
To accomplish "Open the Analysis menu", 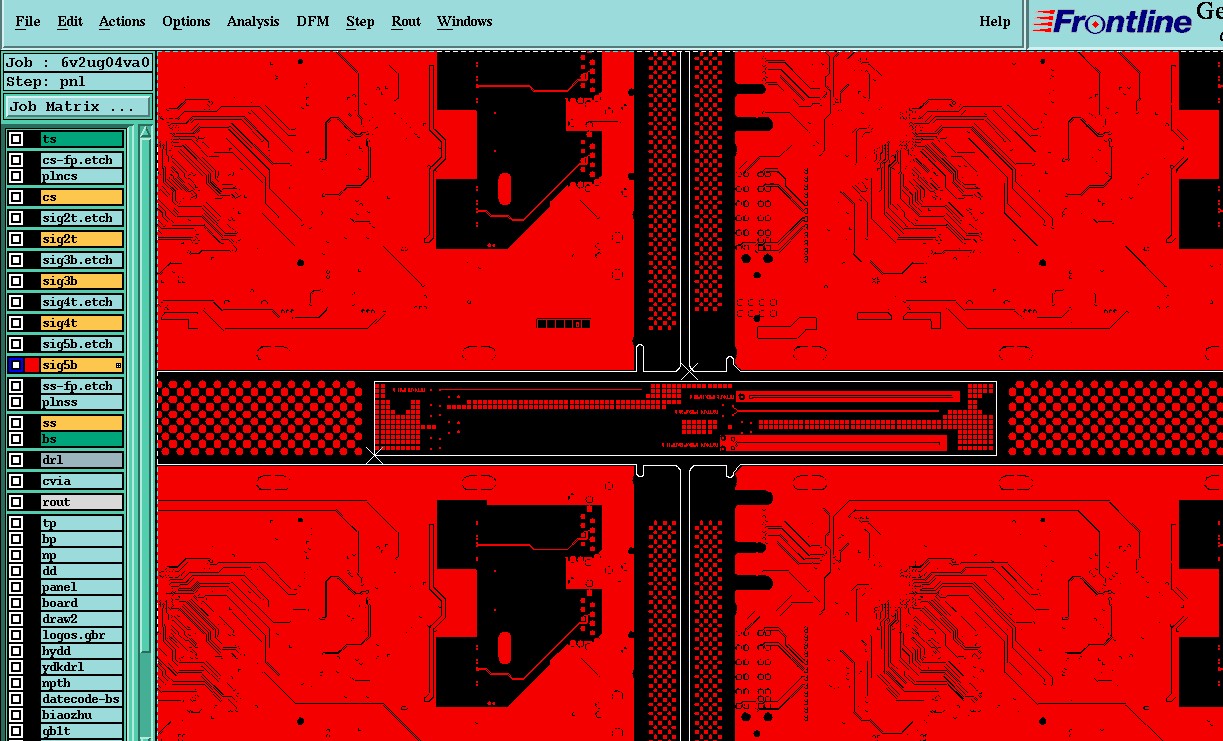I will [253, 21].
